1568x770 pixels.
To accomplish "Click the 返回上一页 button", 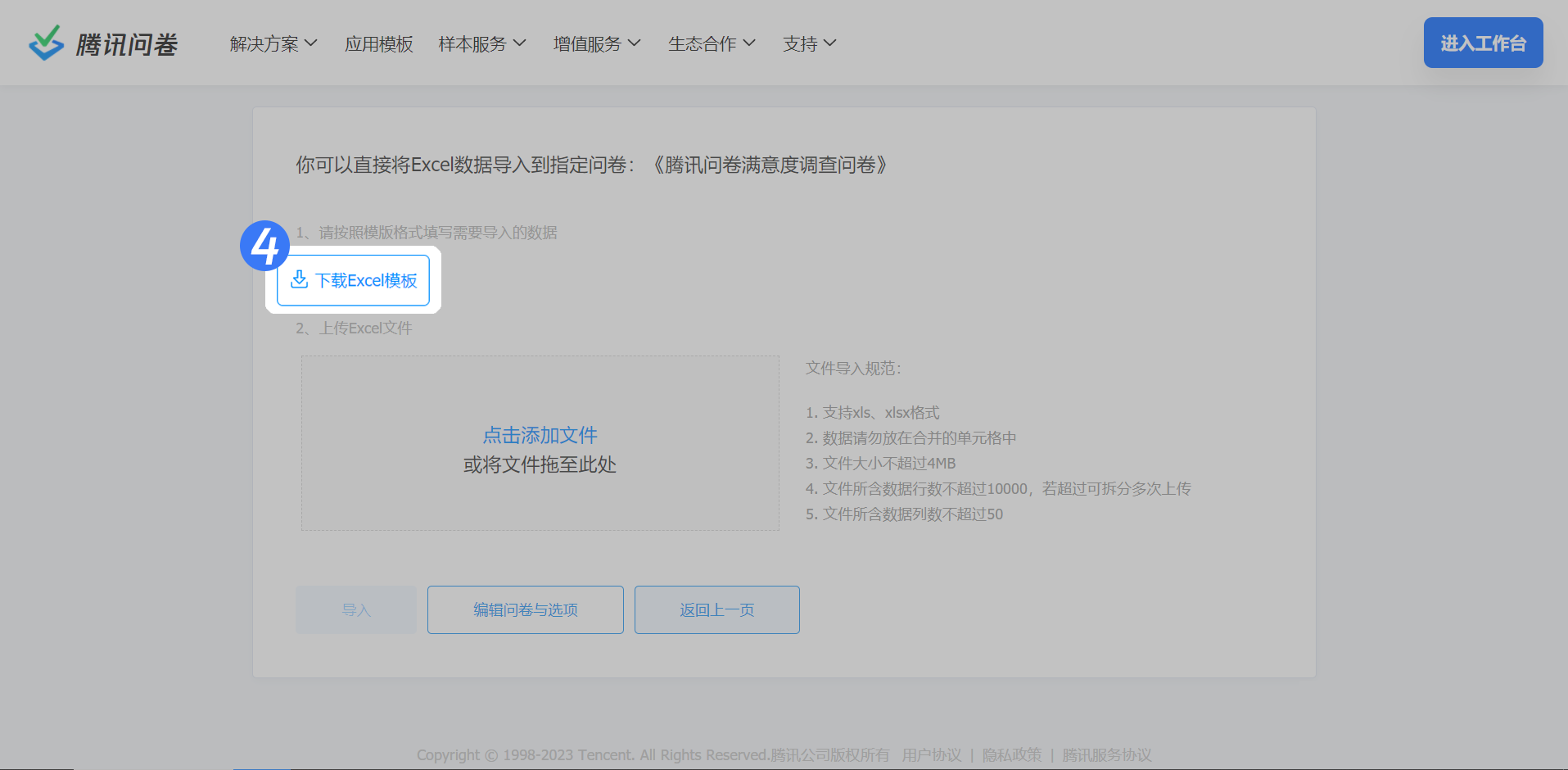I will [716, 609].
